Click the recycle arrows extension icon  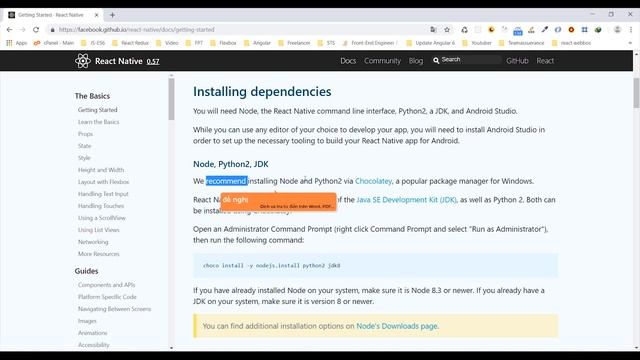(464, 30)
